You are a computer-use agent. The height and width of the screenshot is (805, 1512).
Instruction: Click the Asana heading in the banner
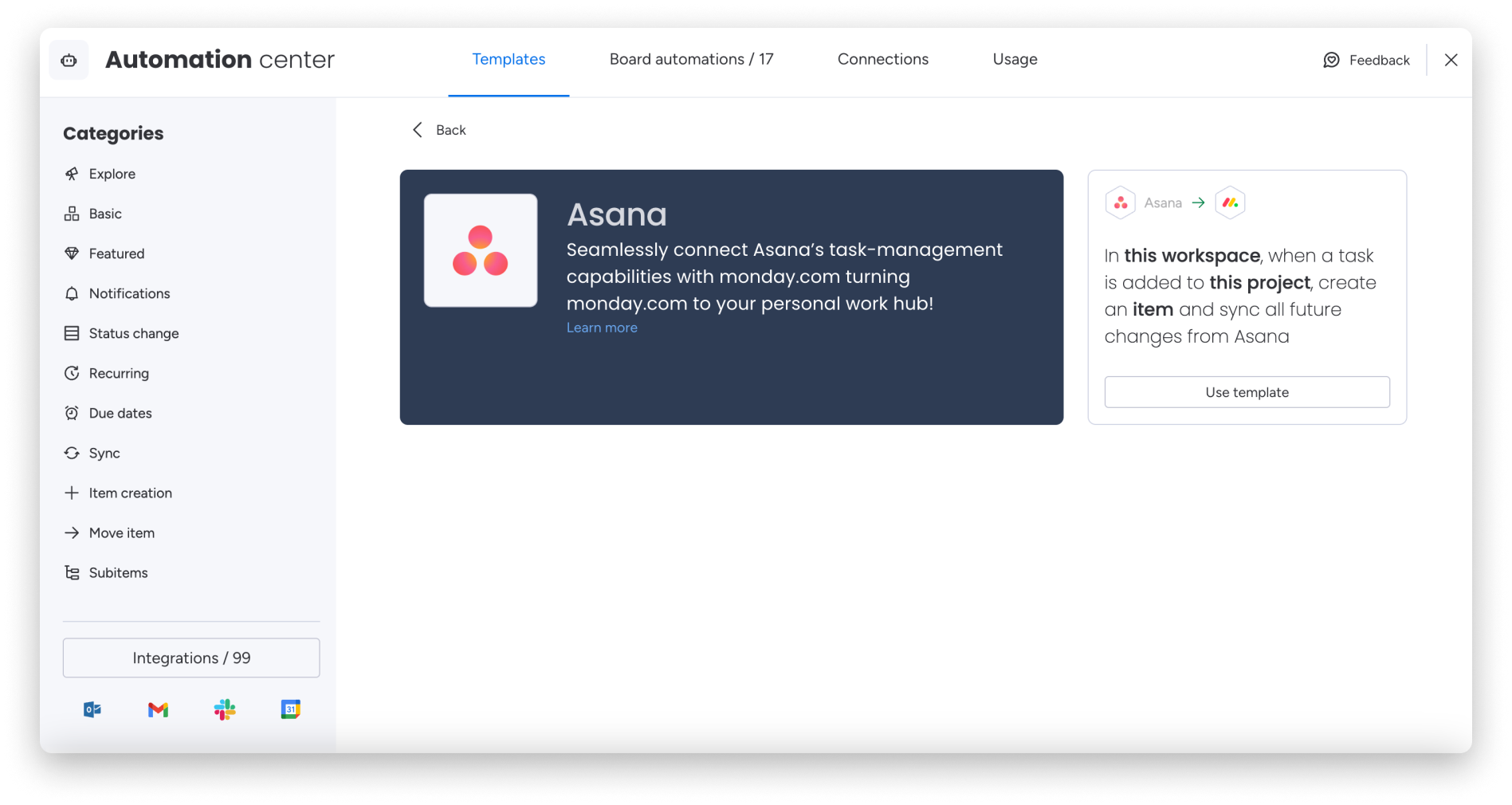click(617, 214)
